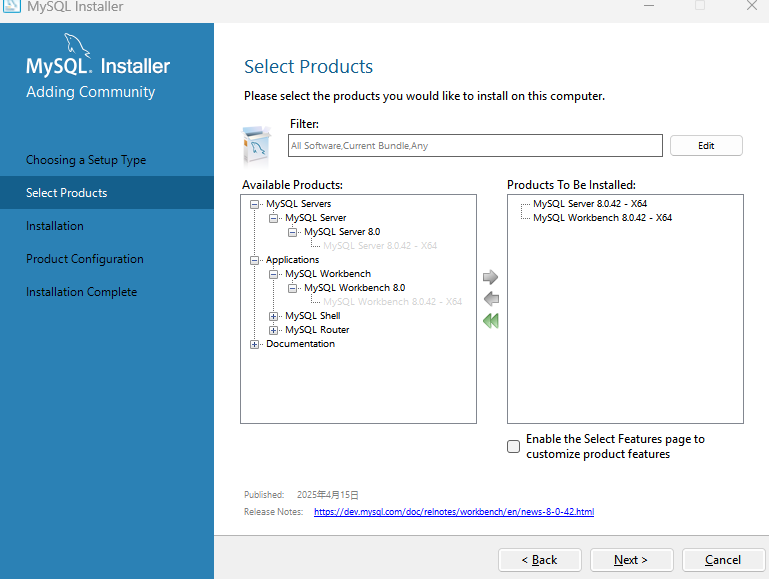Close the MySQL Installer window
Screen dimensions: 769x579
(x=751, y=6)
